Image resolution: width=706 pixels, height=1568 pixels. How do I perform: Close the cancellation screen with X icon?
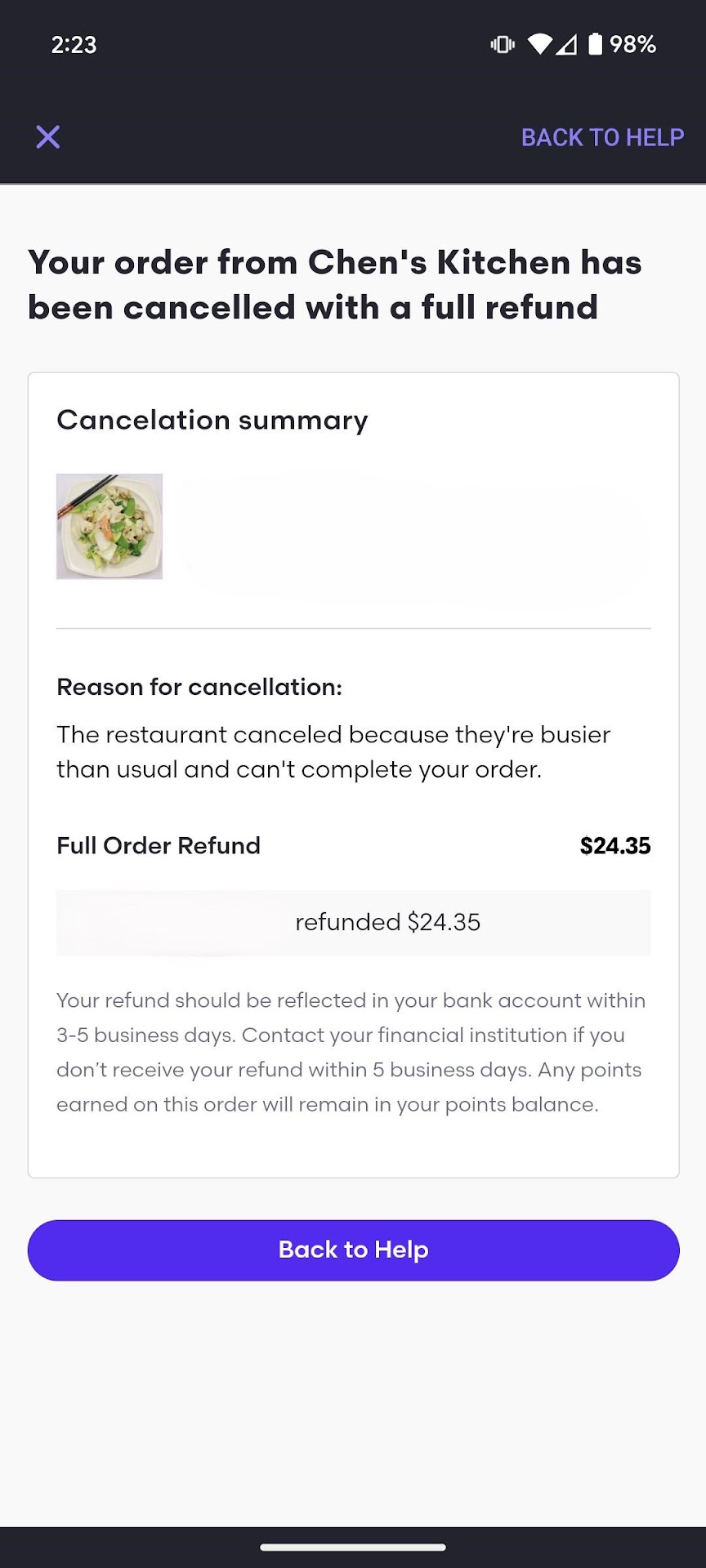[x=48, y=137]
